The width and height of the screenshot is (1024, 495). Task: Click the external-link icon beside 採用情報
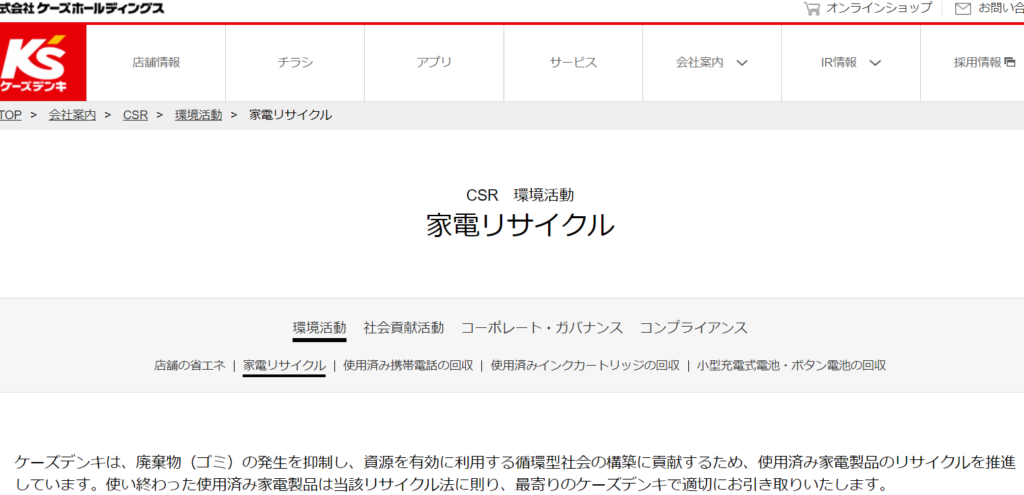(1010, 63)
